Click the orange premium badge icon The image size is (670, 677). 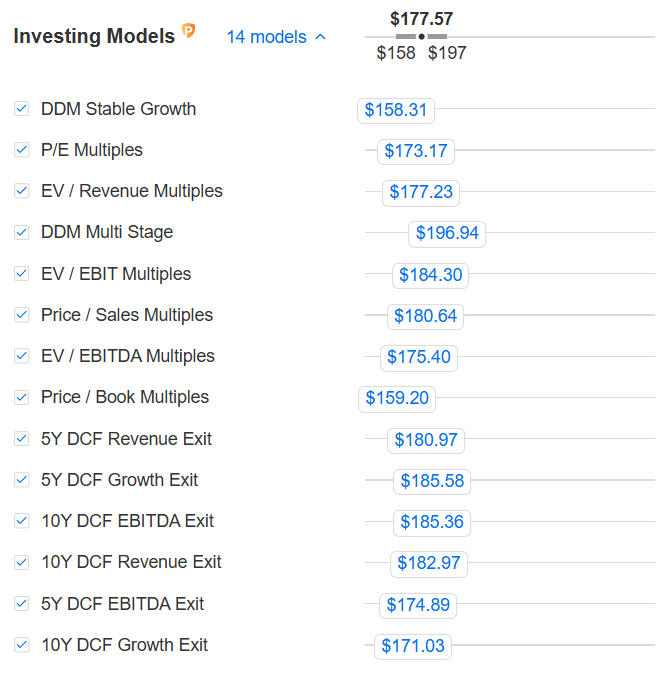[x=188, y=32]
